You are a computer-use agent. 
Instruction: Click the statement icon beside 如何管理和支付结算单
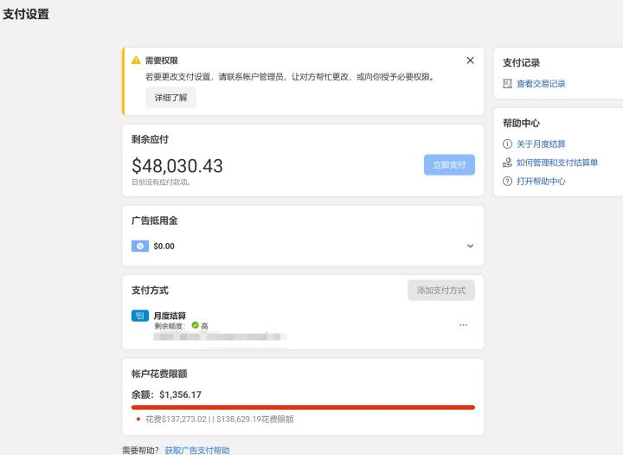pos(508,162)
